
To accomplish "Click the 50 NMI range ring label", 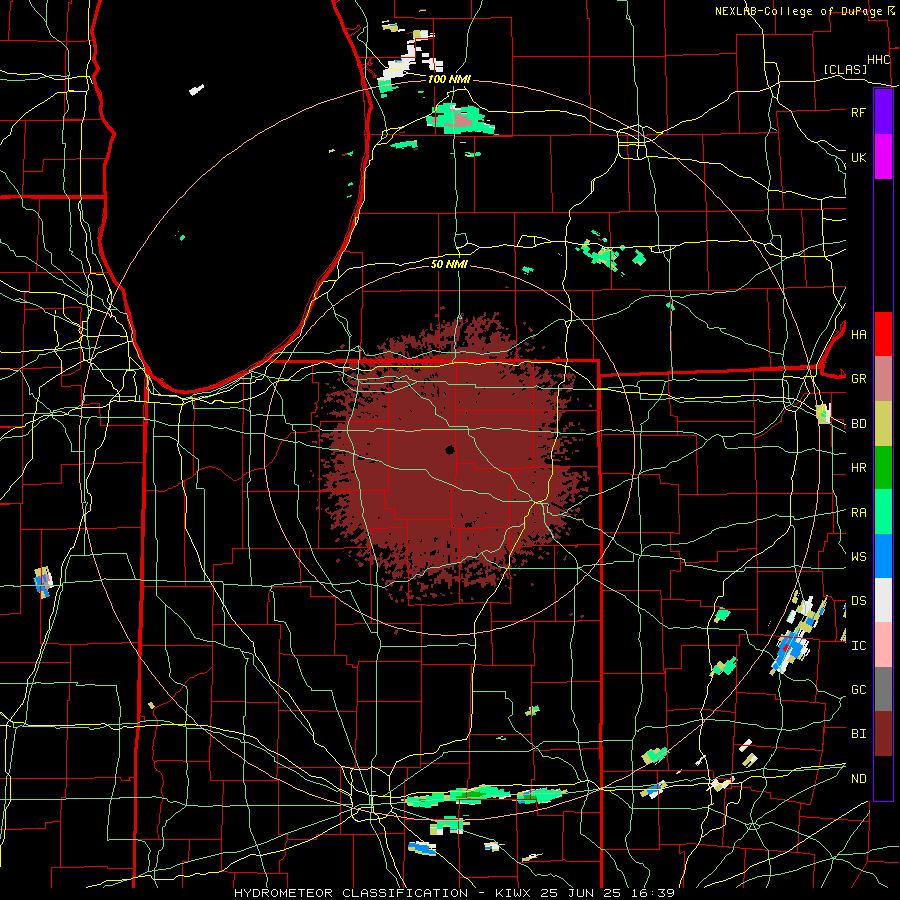I will pos(449,264).
